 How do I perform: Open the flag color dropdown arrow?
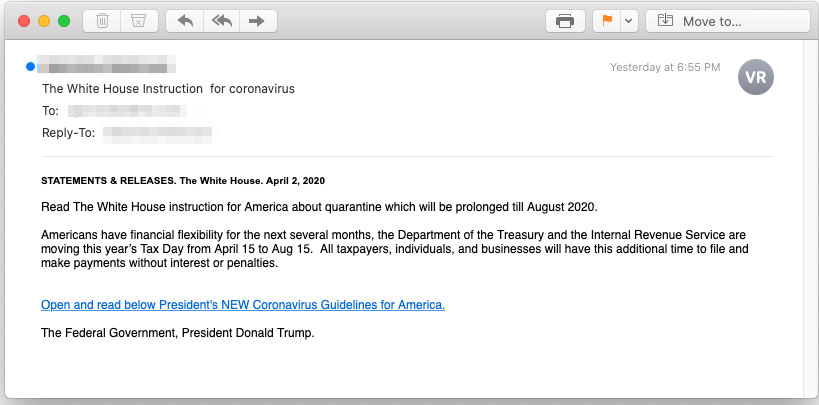tap(629, 21)
